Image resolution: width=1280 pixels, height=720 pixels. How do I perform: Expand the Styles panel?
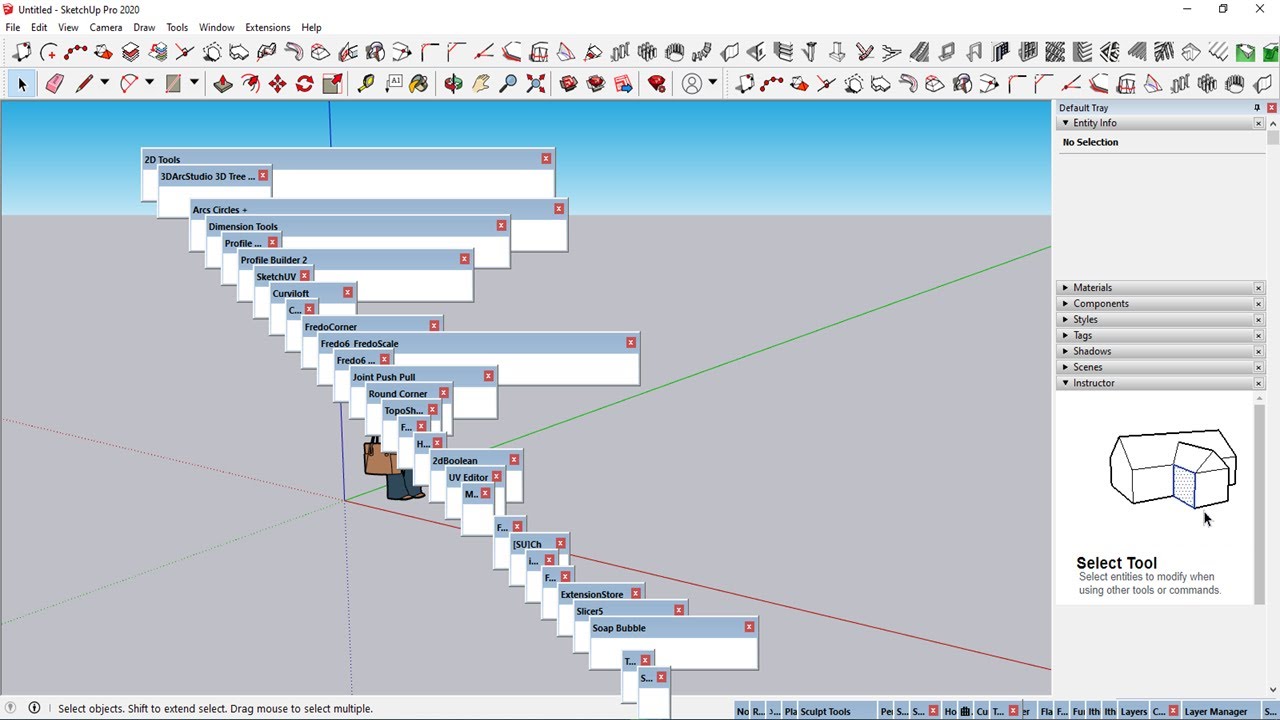1065,320
